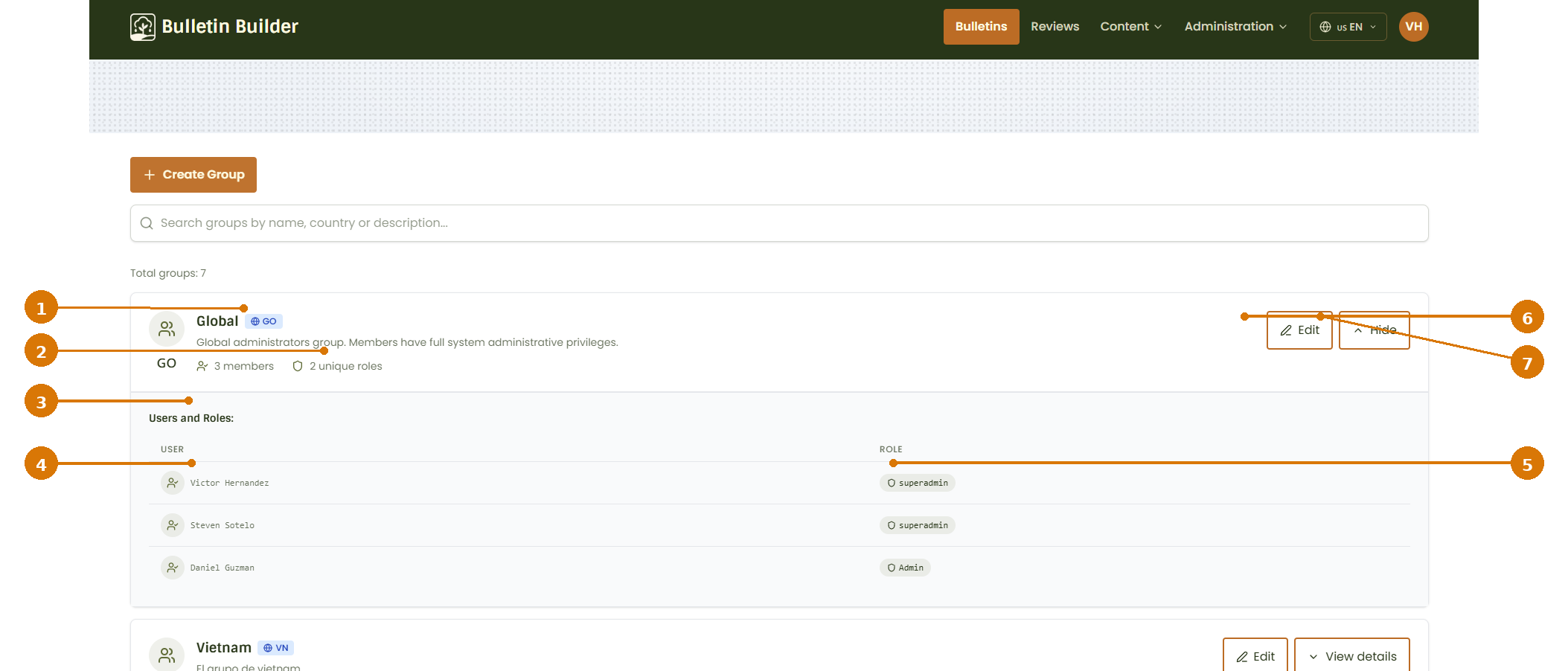This screenshot has width=1568, height=671.
Task: Open the Reviews page
Action: tap(1055, 27)
